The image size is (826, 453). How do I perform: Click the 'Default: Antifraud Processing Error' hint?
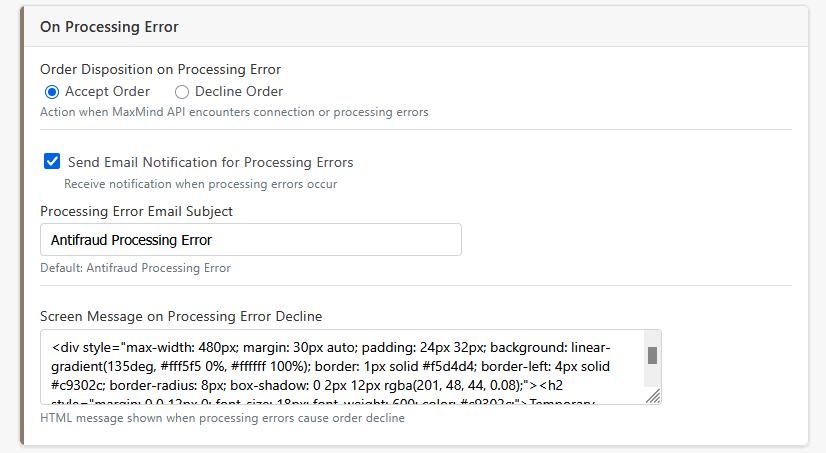pos(135,268)
